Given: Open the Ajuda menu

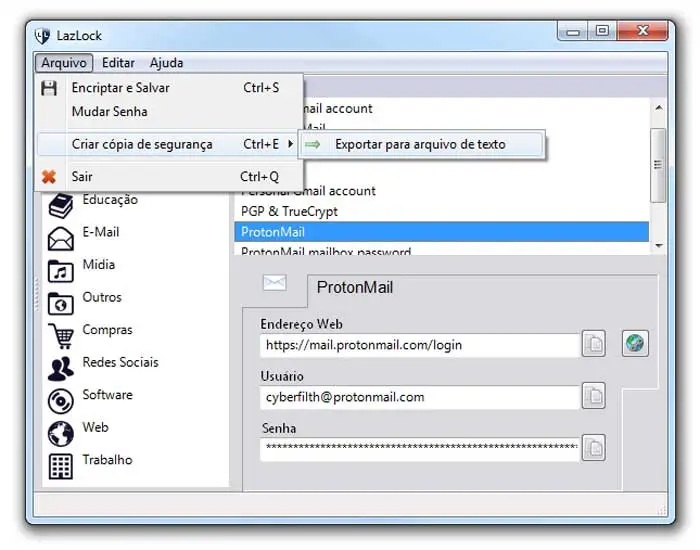Looking at the screenshot, I should coord(166,63).
